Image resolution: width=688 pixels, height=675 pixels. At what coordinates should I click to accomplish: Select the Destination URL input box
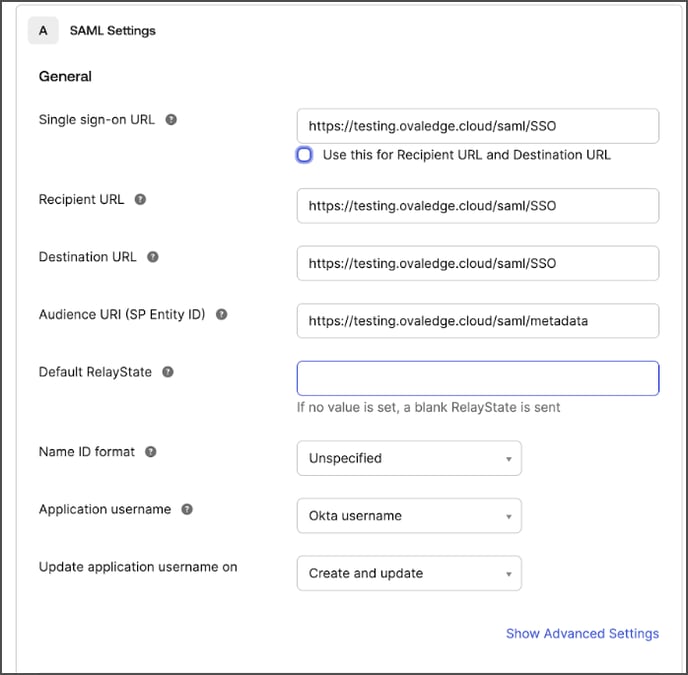coord(478,263)
